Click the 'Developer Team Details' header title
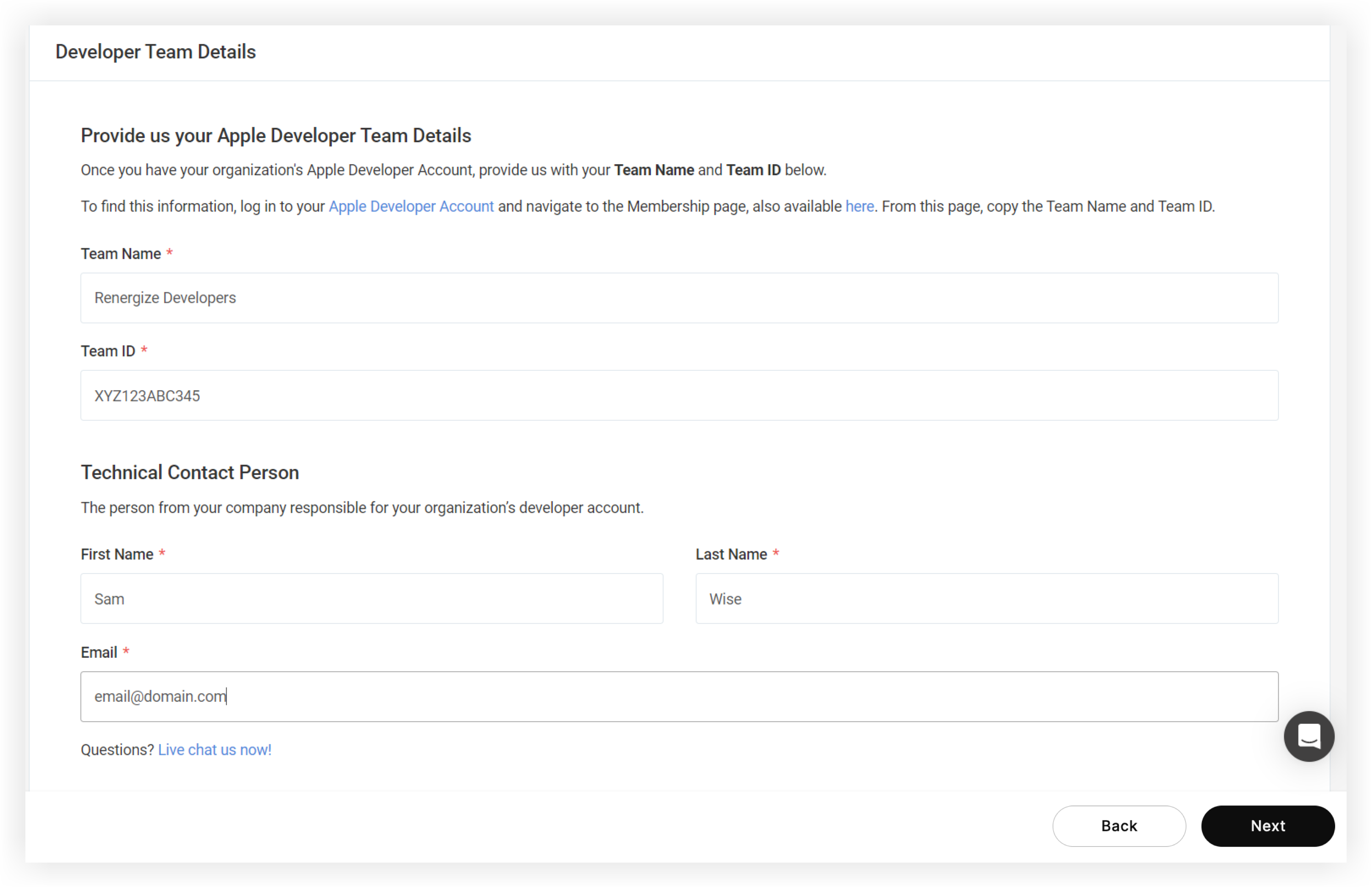Viewport: 1372px width, 888px height. pyautogui.click(x=156, y=52)
